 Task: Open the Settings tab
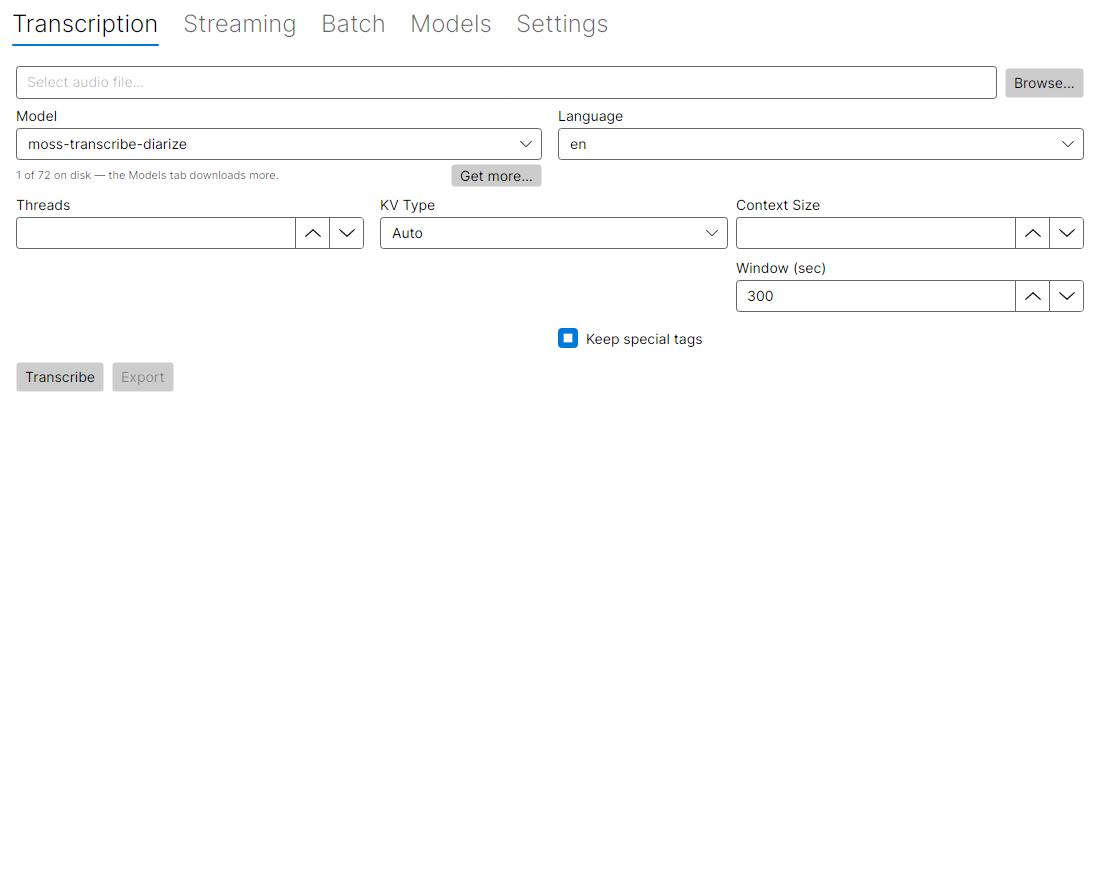(x=562, y=24)
